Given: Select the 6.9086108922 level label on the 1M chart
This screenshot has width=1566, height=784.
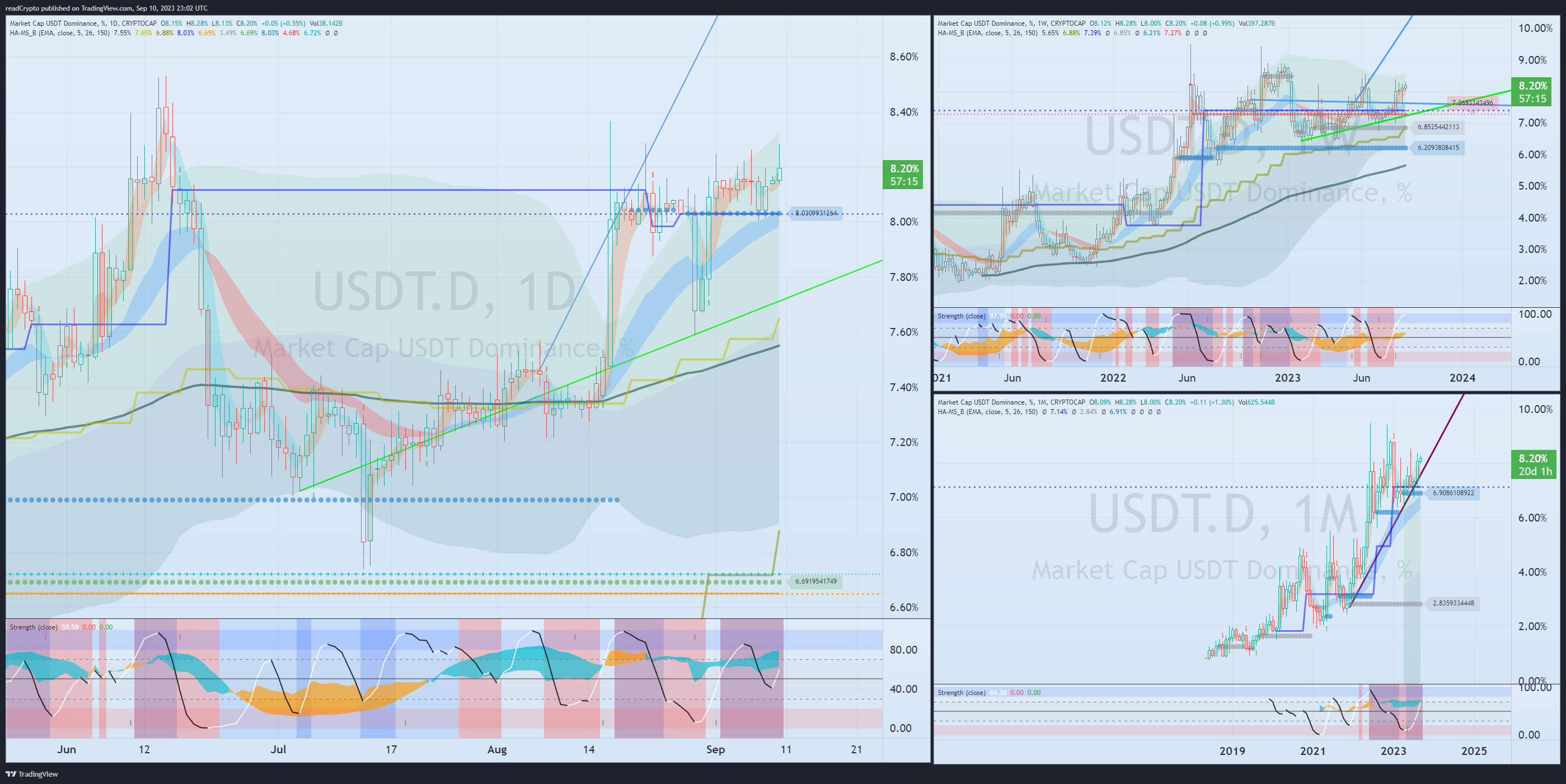Looking at the screenshot, I should tap(1453, 493).
